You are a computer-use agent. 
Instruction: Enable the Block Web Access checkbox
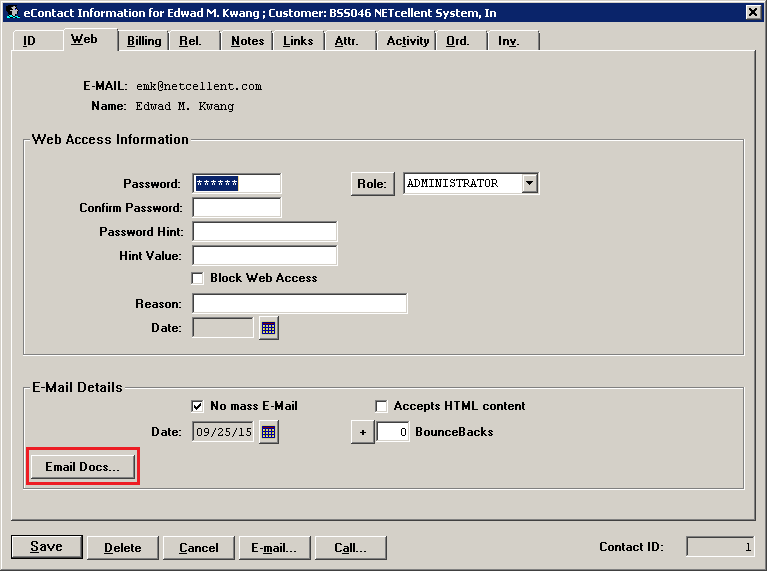[x=198, y=278]
